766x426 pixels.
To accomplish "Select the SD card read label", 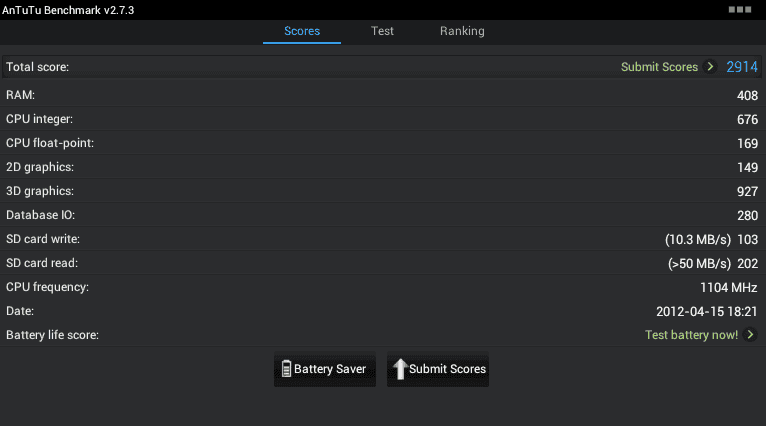I will pyautogui.click(x=42, y=263).
